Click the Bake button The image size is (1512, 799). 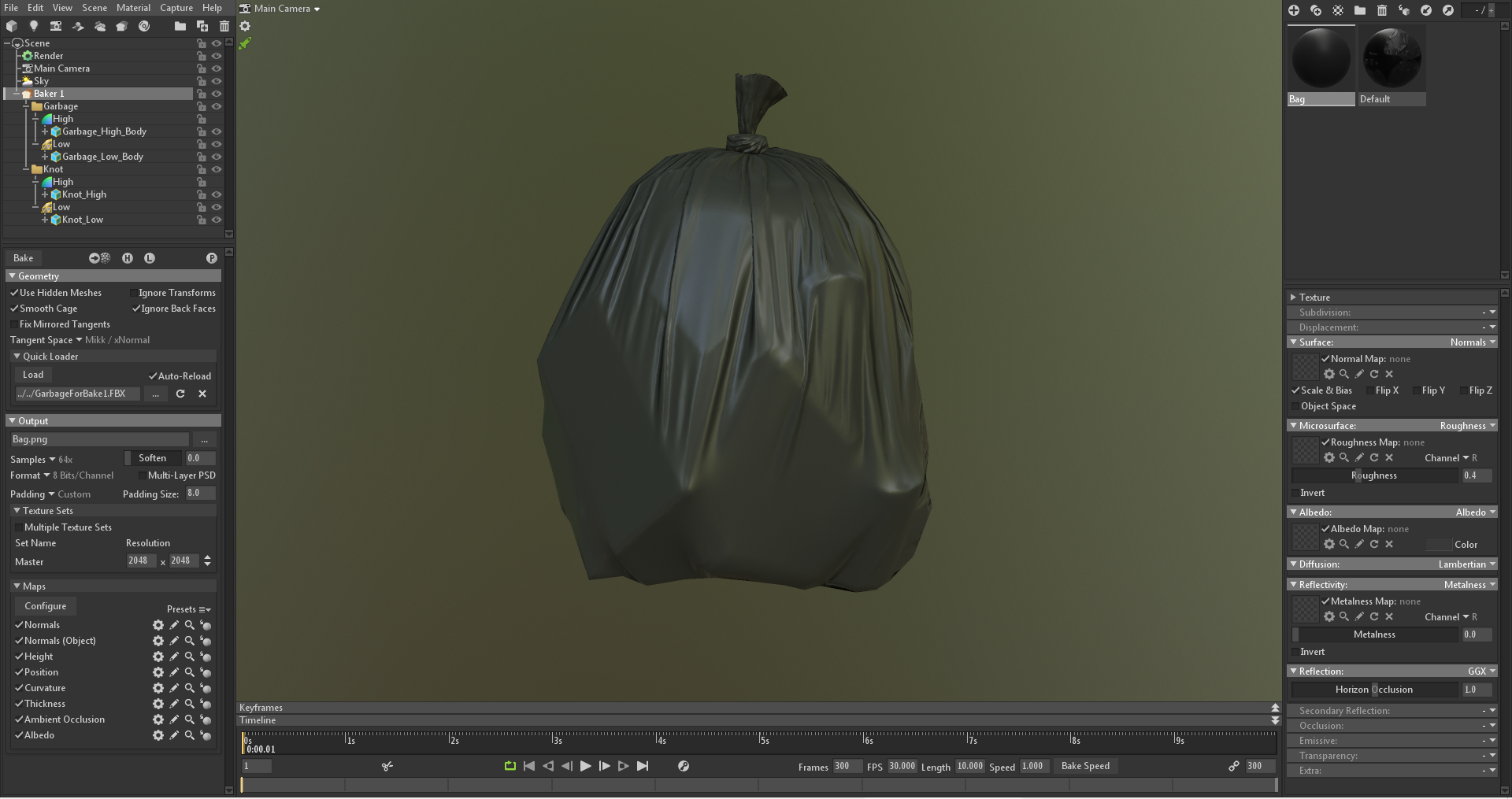(24, 258)
